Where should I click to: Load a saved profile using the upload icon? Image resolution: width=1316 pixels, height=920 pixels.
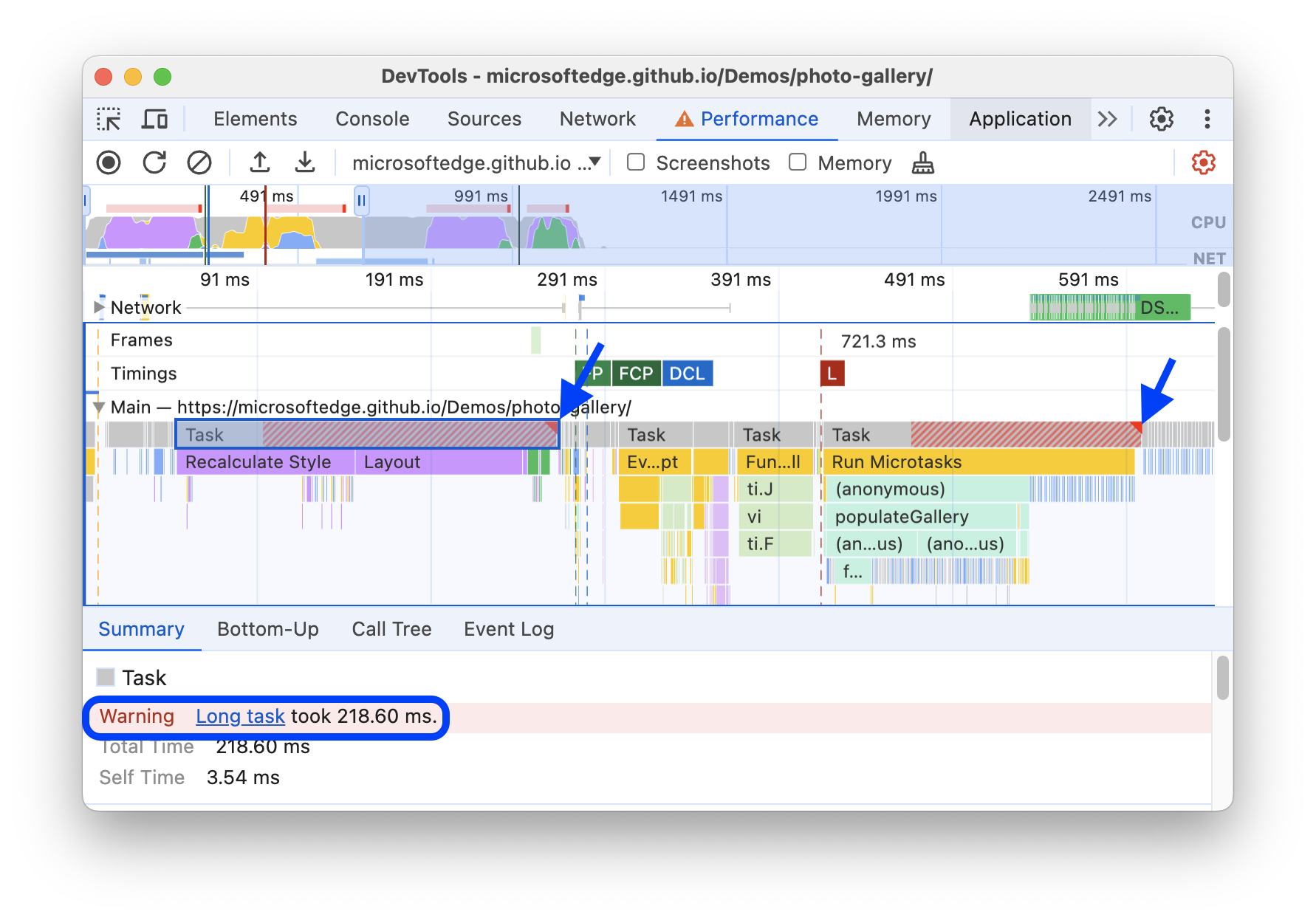[260, 162]
